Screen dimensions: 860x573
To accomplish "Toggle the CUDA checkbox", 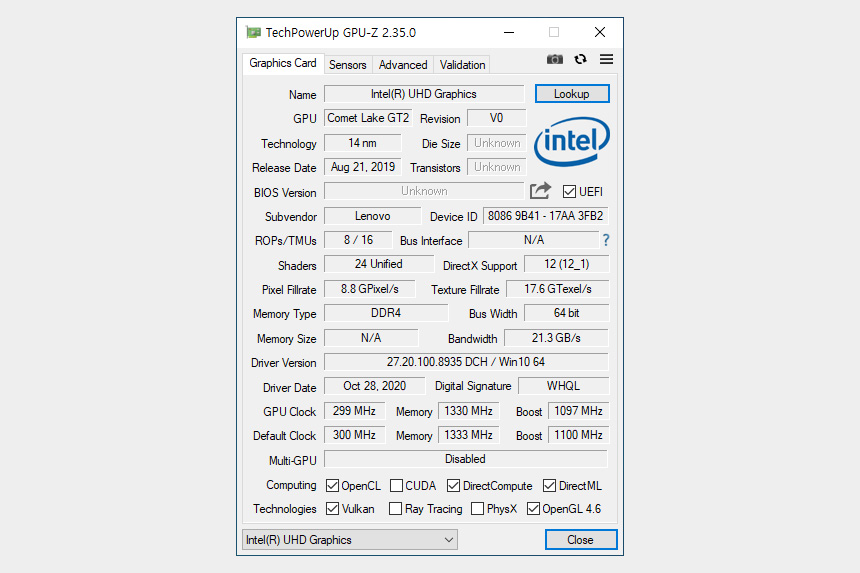I will (x=396, y=486).
